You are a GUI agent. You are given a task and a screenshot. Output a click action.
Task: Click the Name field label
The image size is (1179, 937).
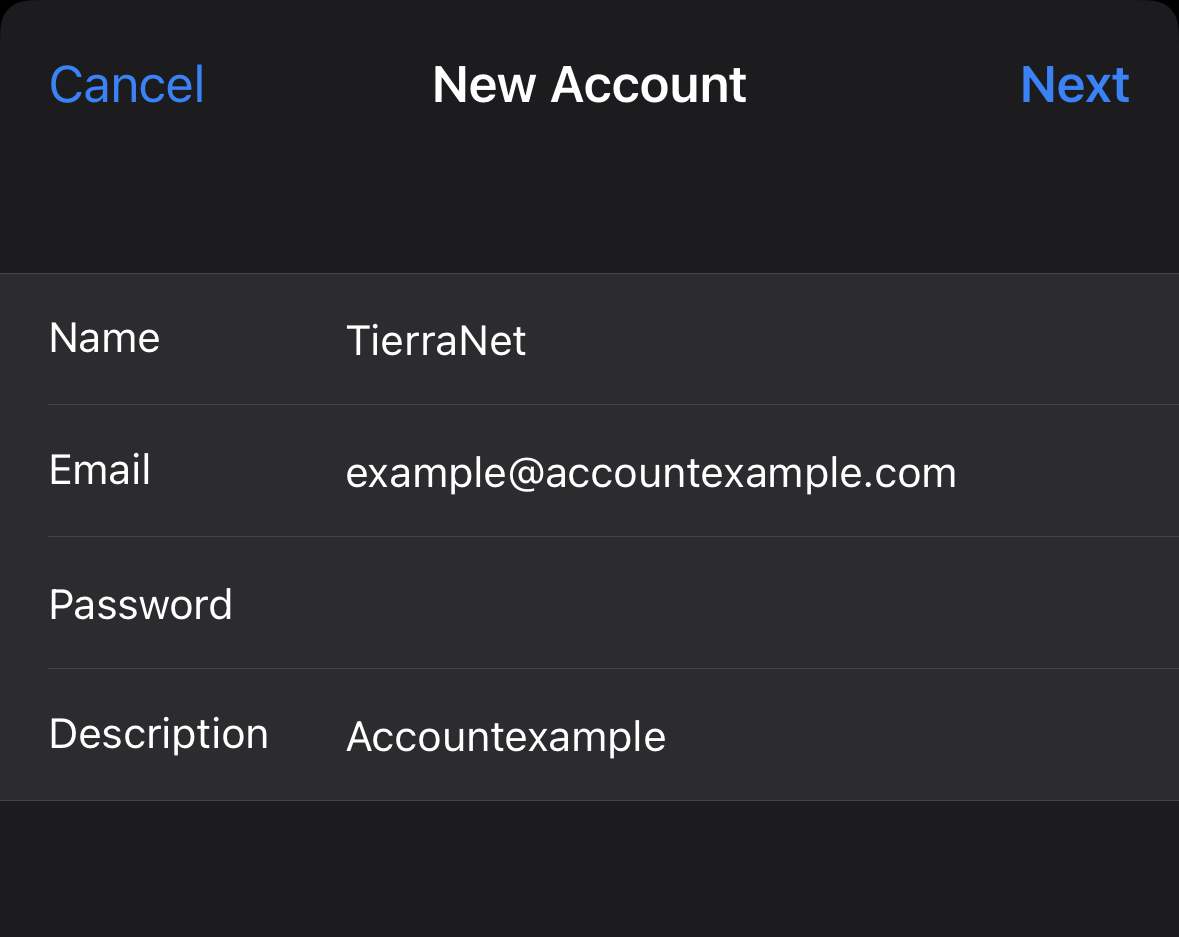pyautogui.click(x=104, y=338)
